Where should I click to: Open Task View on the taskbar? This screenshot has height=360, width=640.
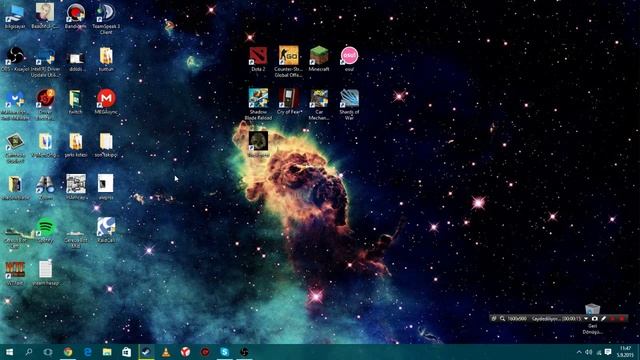point(48,352)
